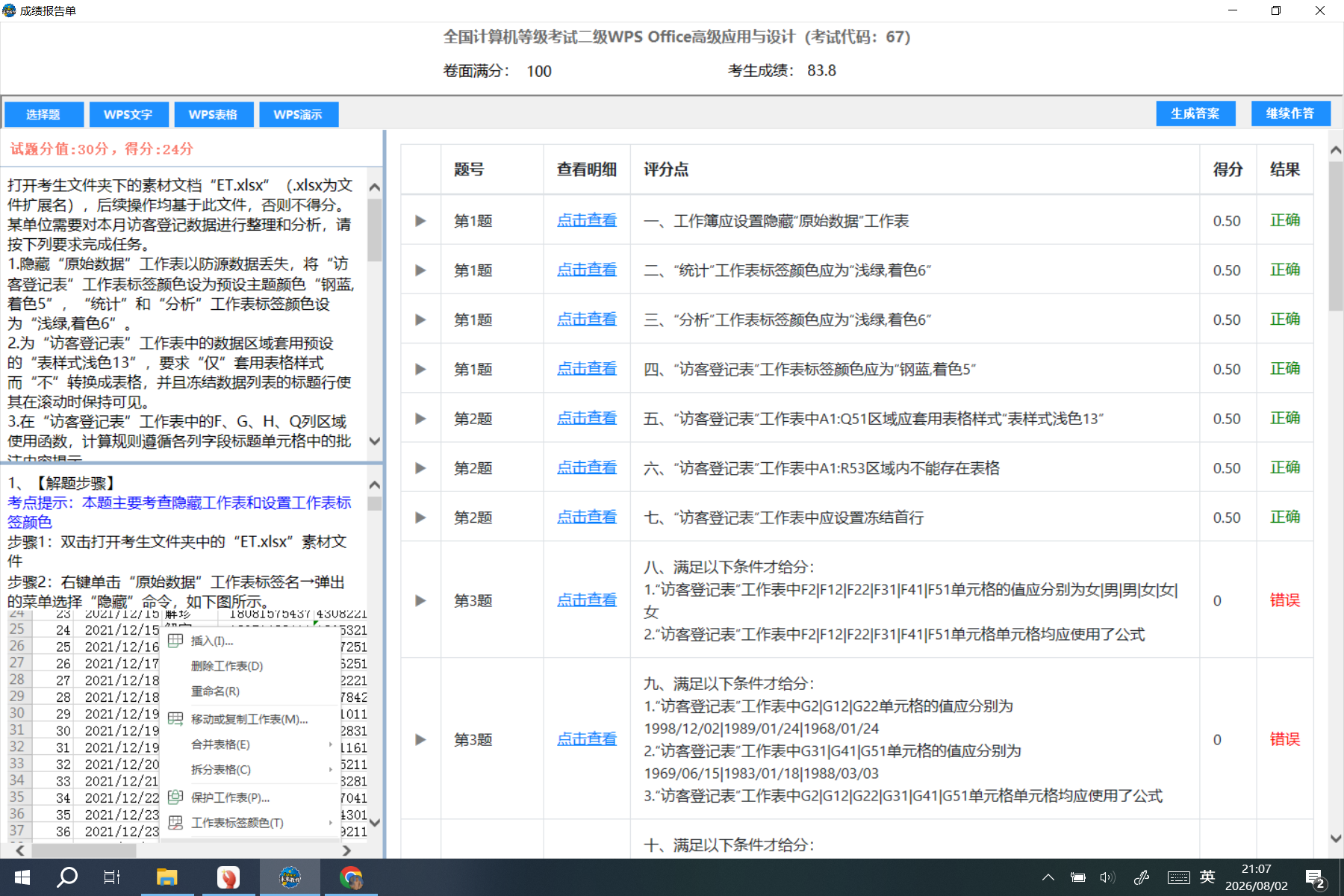
Task: Click the question text panel's scrollbar thumb
Action: click(x=375, y=230)
